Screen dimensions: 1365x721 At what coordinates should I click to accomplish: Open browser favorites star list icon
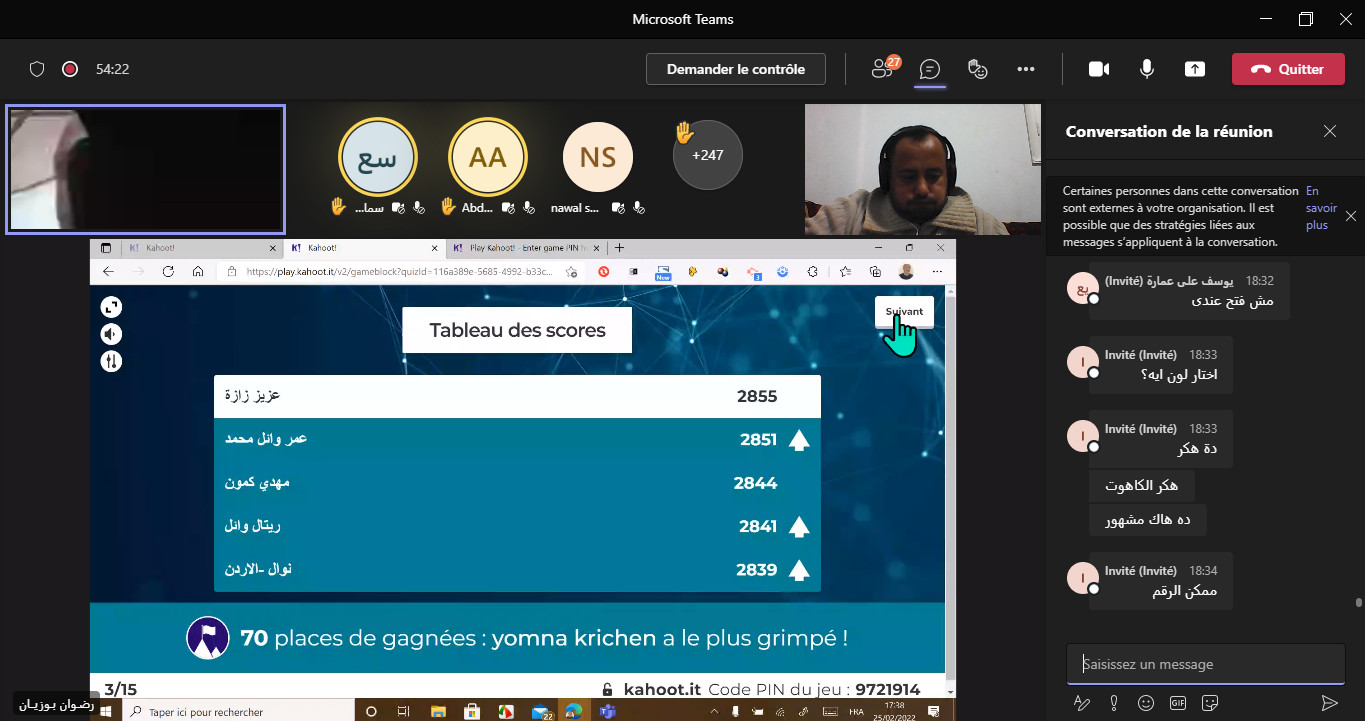[x=846, y=271]
